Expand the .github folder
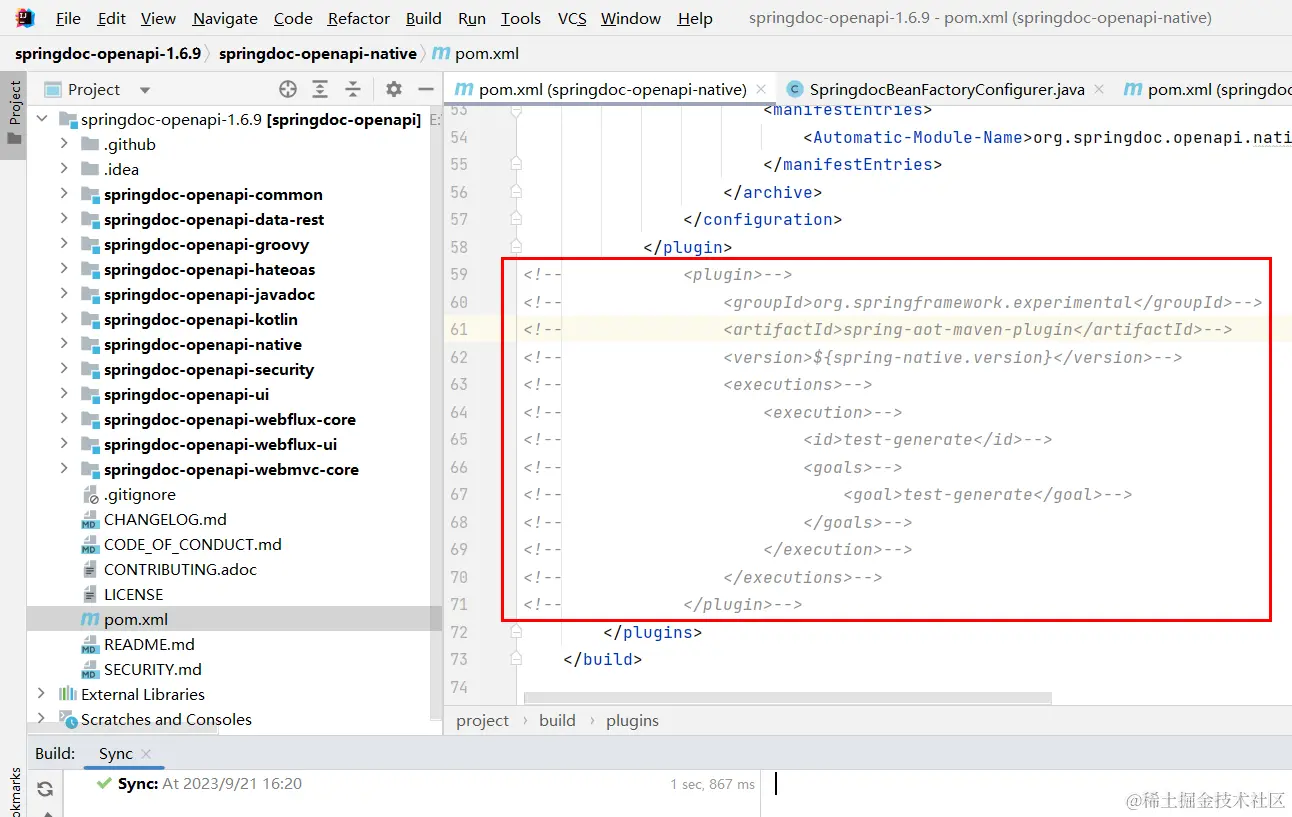This screenshot has width=1292, height=817. [x=65, y=144]
